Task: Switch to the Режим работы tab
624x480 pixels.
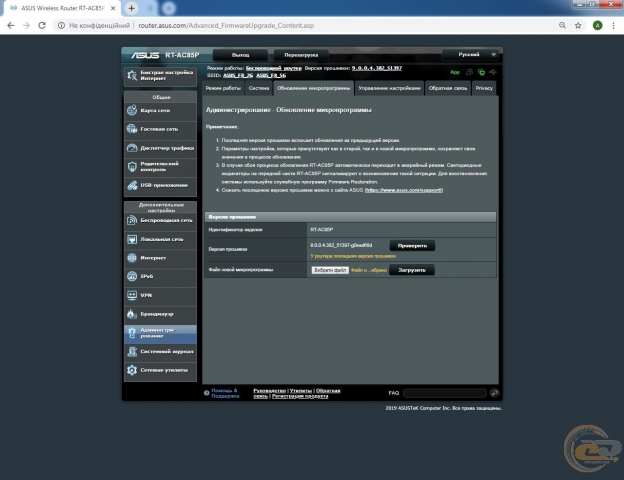Action: 223,88
